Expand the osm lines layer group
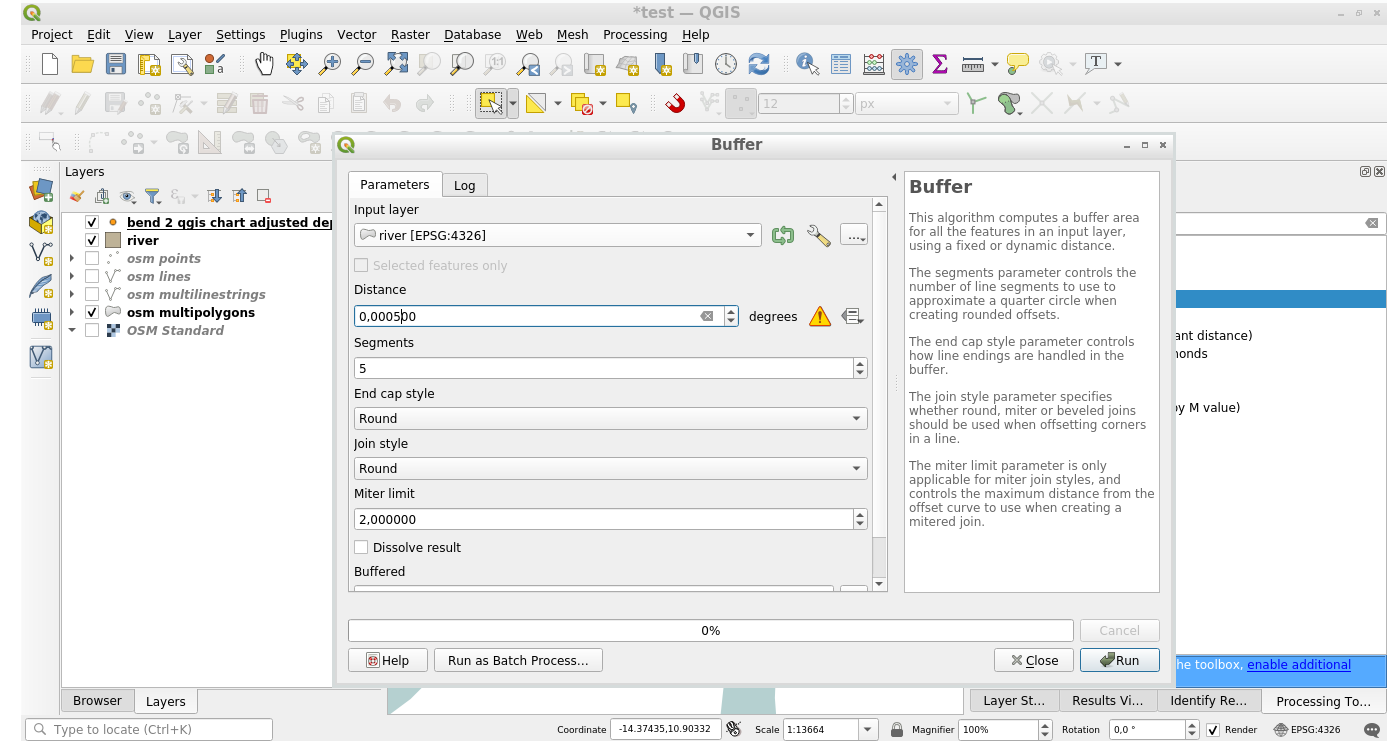This screenshot has height=741, width=1387. [x=72, y=276]
